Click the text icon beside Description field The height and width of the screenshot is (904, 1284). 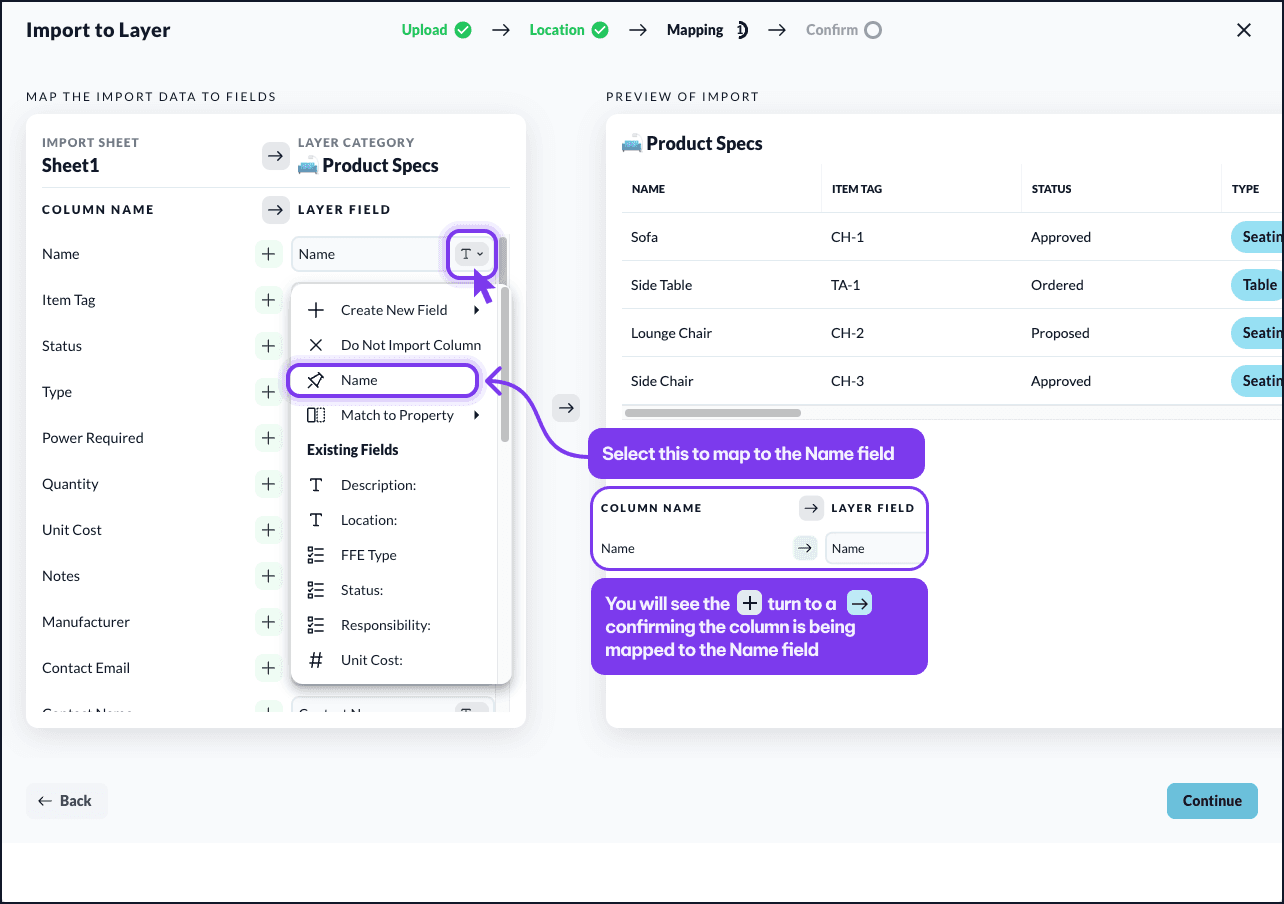click(316, 485)
